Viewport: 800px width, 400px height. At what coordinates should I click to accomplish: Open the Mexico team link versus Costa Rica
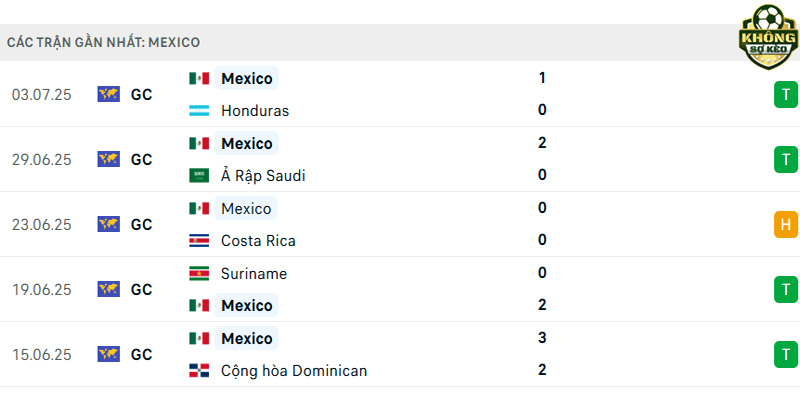[246, 208]
